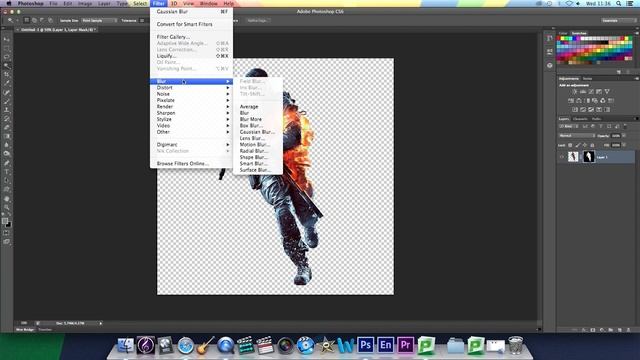Viewport: 640px width, 360px height.
Task: Expand the Noise submenu
Action: tap(191, 94)
